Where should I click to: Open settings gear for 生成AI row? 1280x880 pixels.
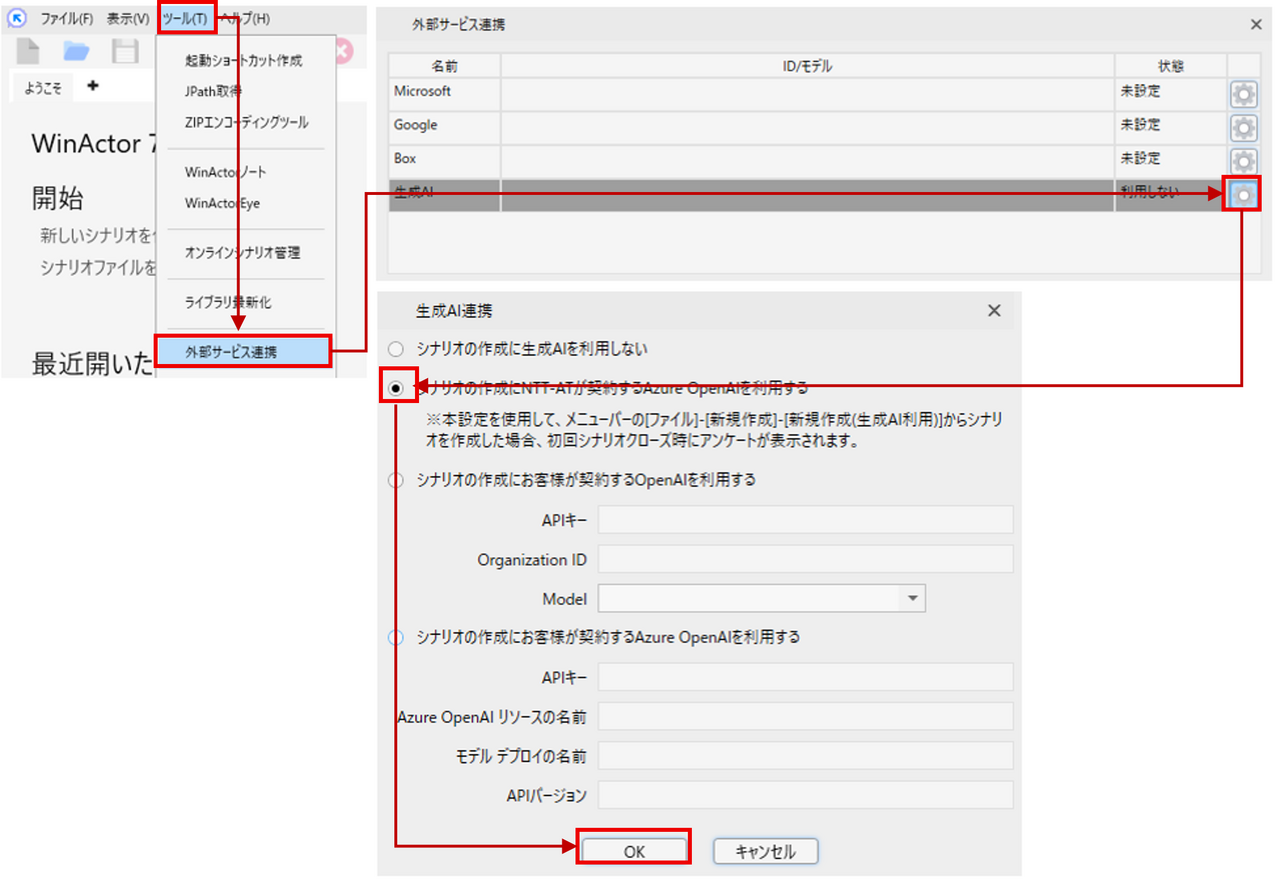[1243, 195]
